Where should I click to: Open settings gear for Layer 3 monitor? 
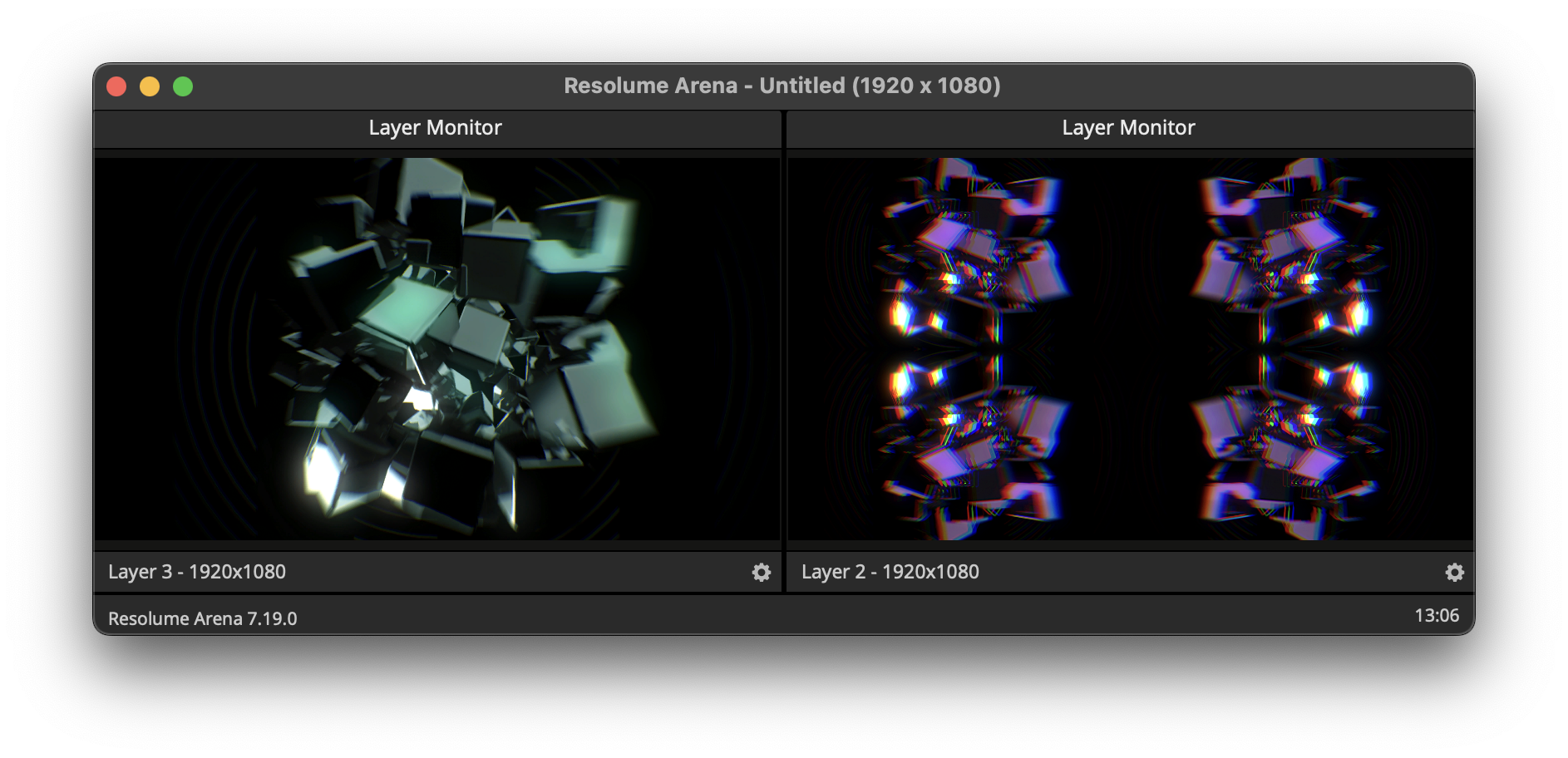pos(761,572)
